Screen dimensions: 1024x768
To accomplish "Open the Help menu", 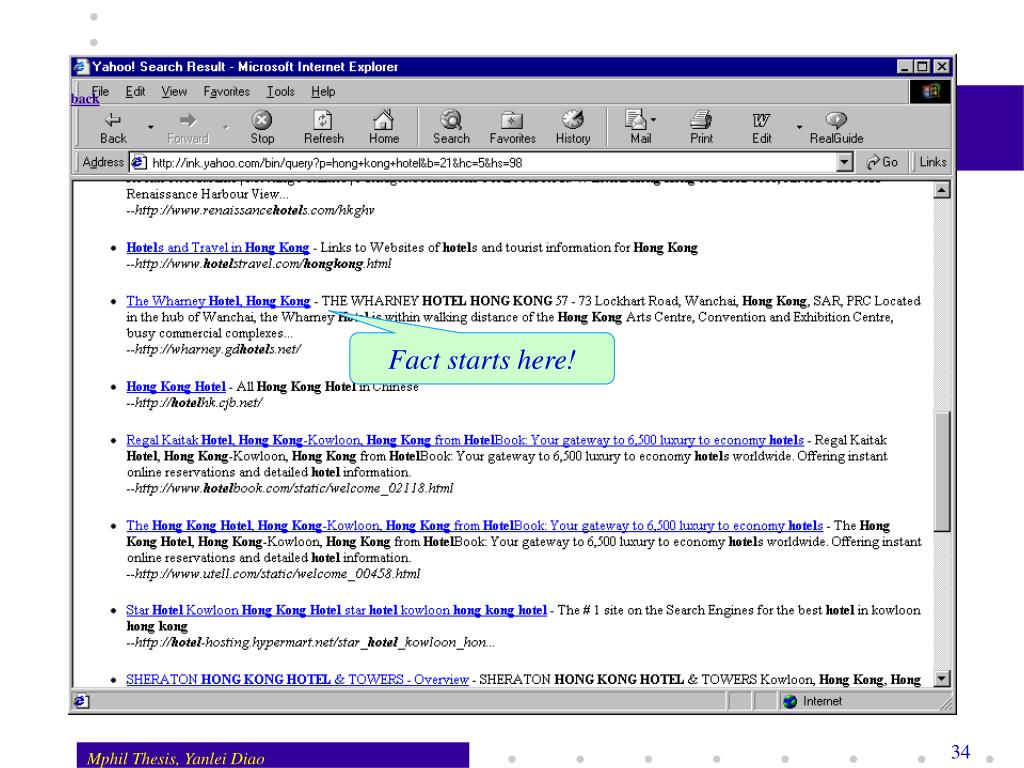I will click(x=323, y=91).
